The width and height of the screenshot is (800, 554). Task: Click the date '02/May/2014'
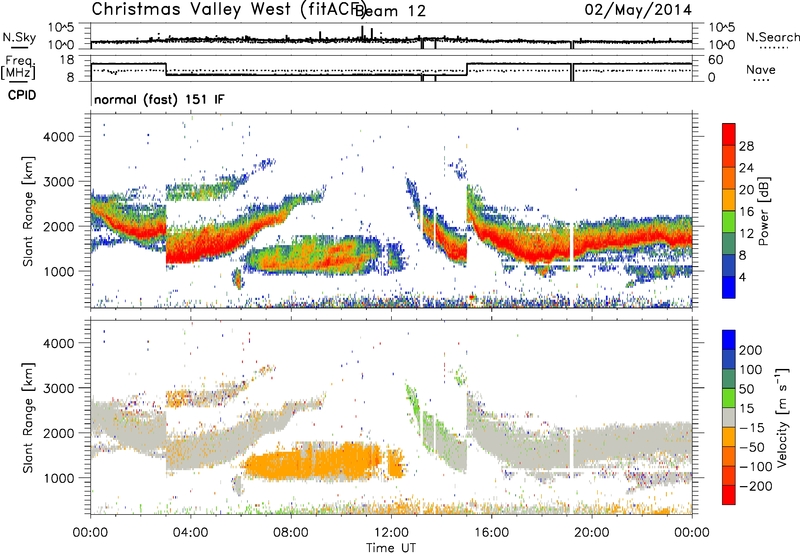coord(638,10)
